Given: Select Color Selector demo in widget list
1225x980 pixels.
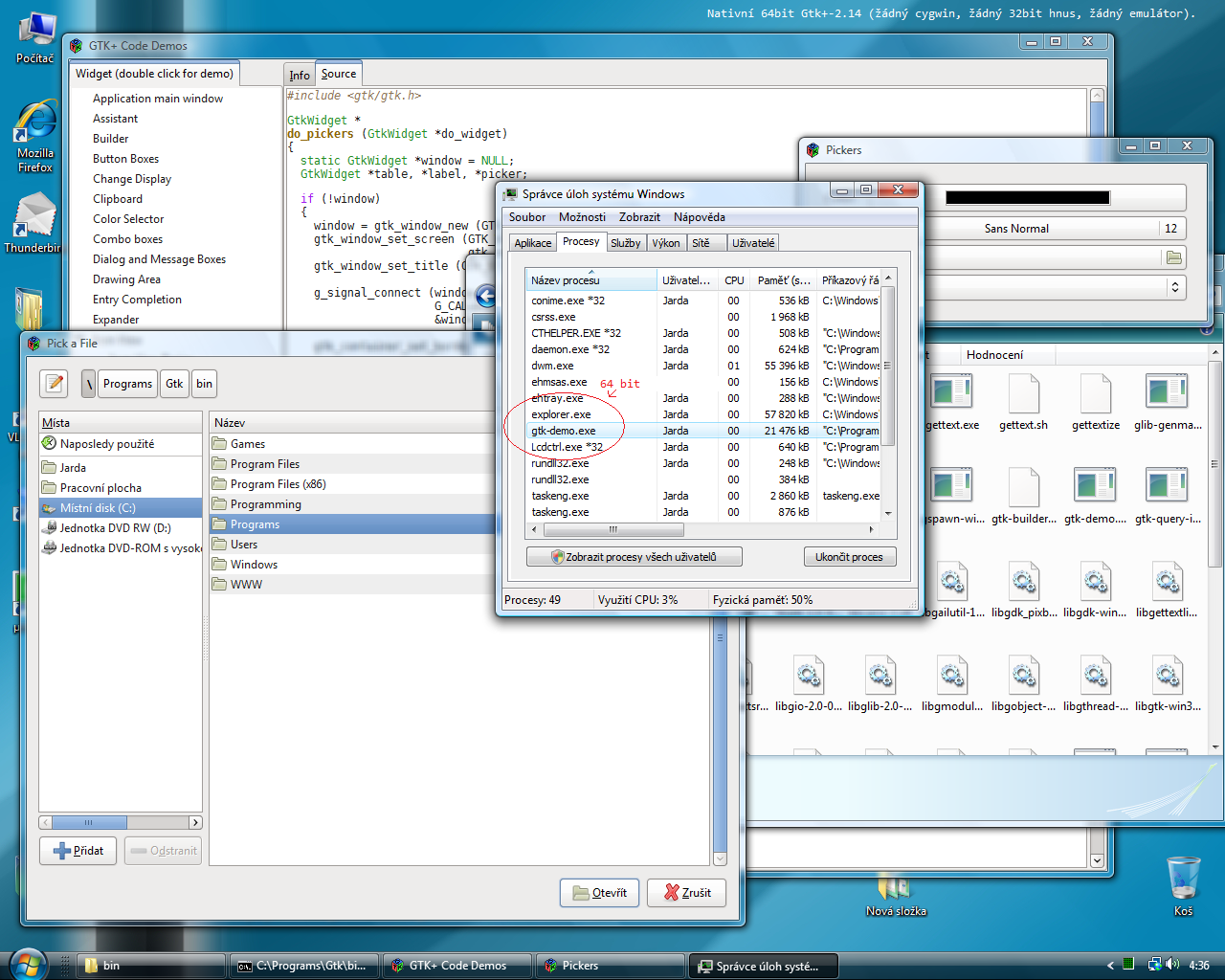Looking at the screenshot, I should 128,219.
